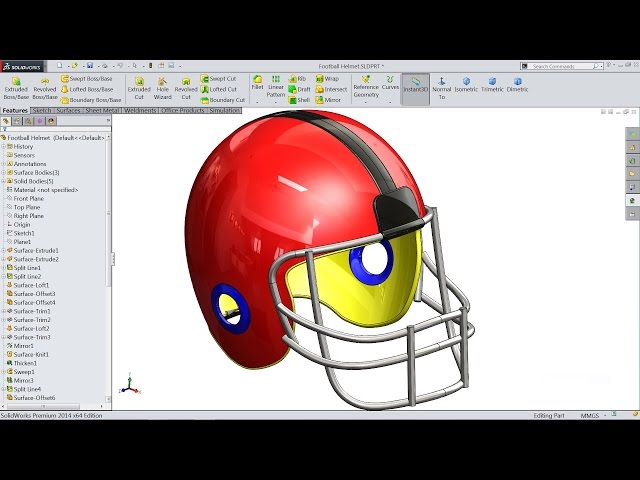This screenshot has height=480, width=640.
Task: Select the Draft feature
Action: pyautogui.click(x=300, y=89)
